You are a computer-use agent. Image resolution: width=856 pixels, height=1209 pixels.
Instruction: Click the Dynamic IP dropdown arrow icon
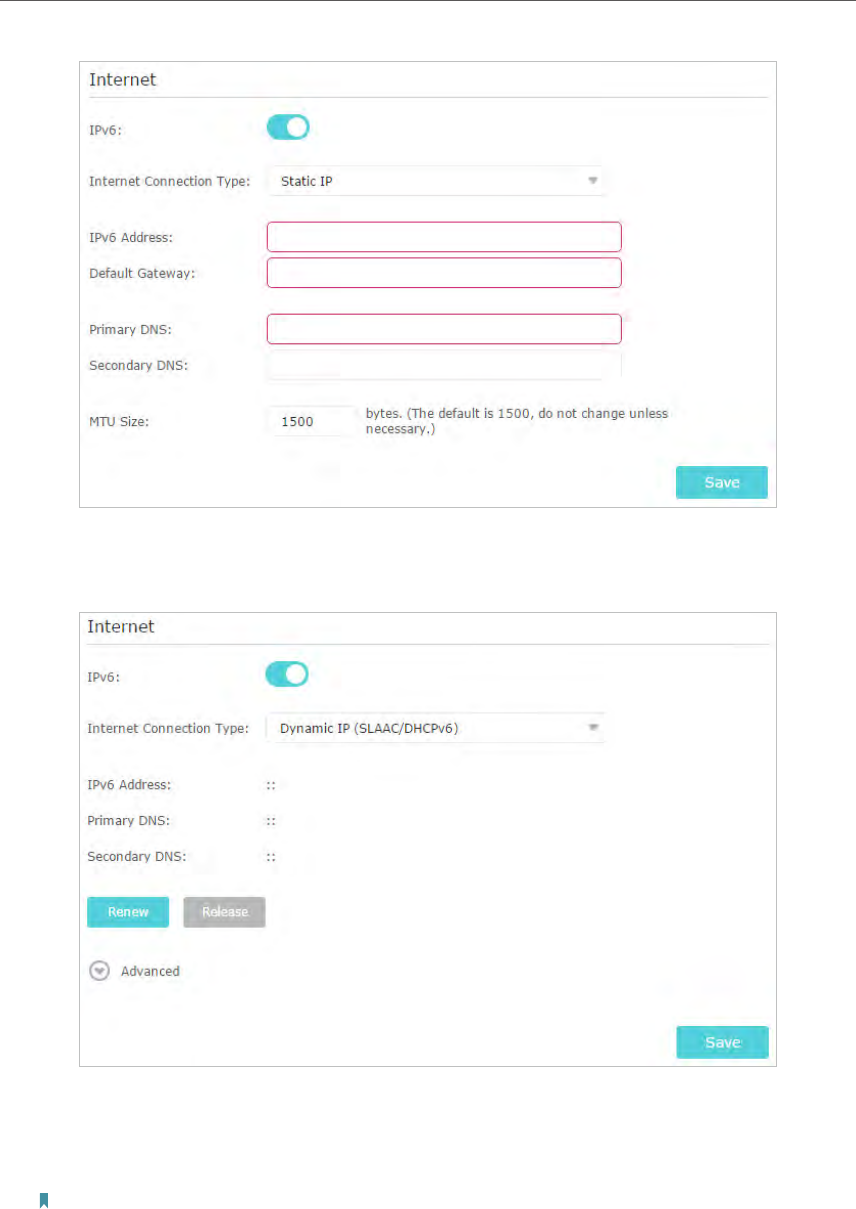tap(592, 728)
